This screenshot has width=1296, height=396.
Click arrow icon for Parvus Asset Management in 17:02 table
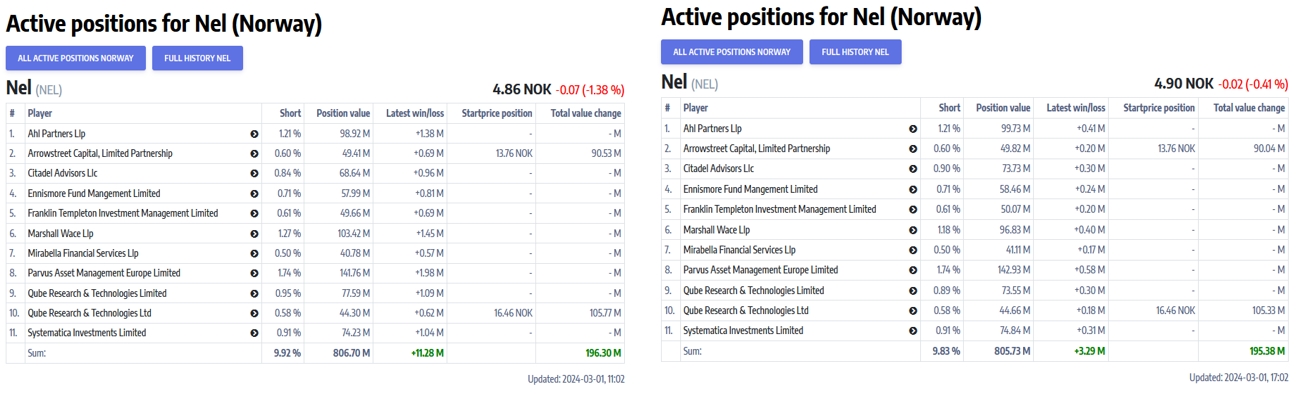(x=913, y=270)
